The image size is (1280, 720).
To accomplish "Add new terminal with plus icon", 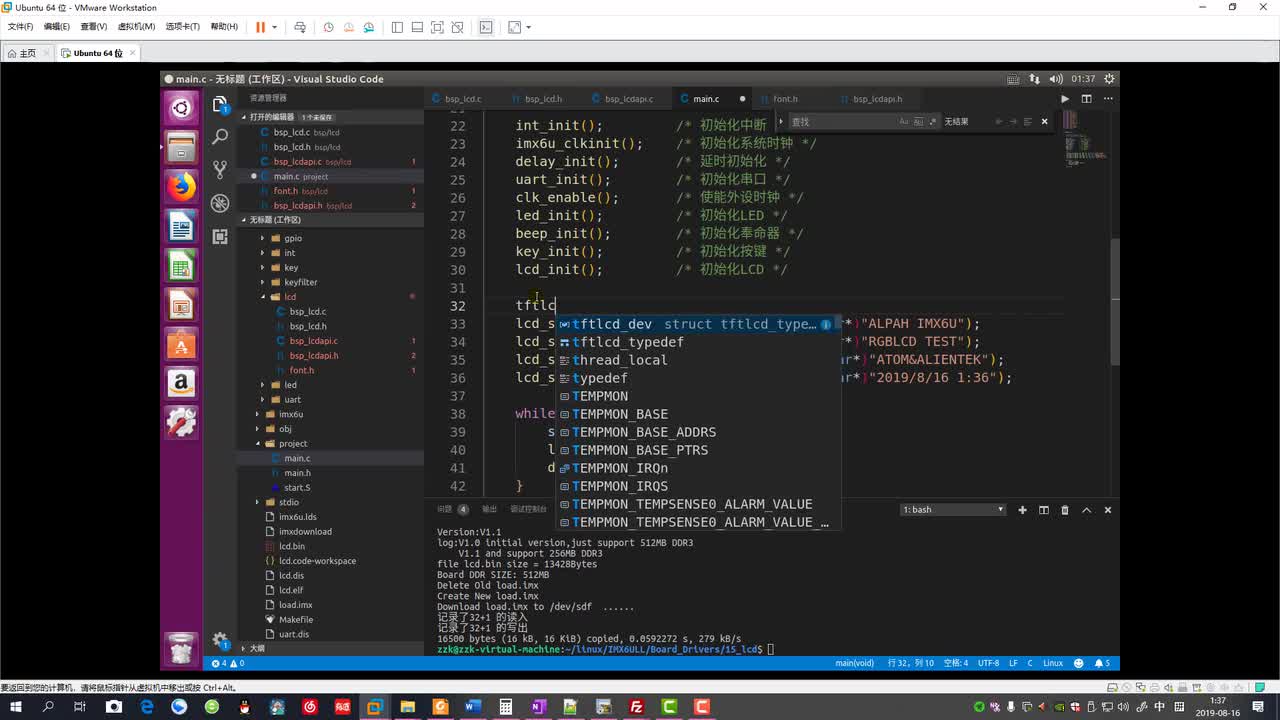I will point(1022,510).
